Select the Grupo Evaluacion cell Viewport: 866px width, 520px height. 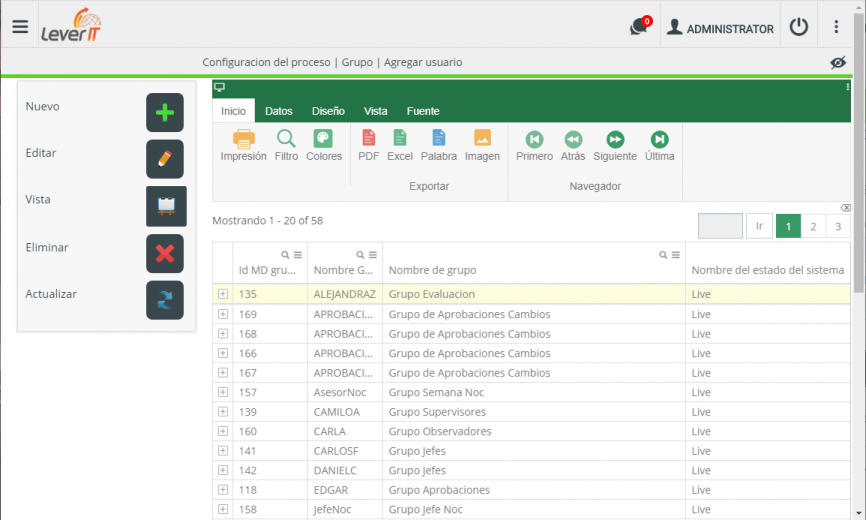534,294
